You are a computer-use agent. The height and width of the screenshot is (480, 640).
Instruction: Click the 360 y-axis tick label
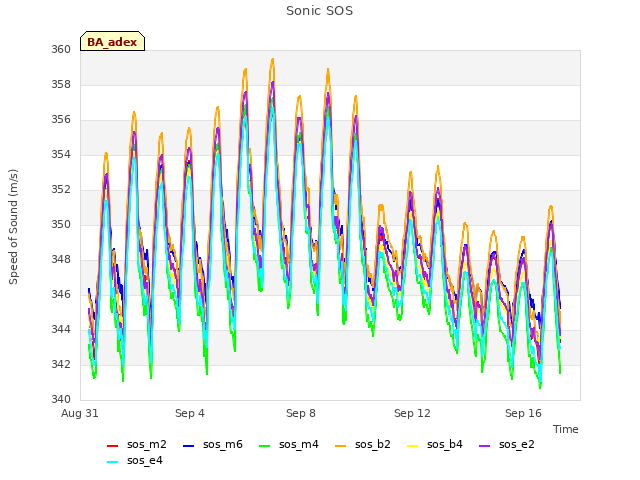pyautogui.click(x=61, y=49)
